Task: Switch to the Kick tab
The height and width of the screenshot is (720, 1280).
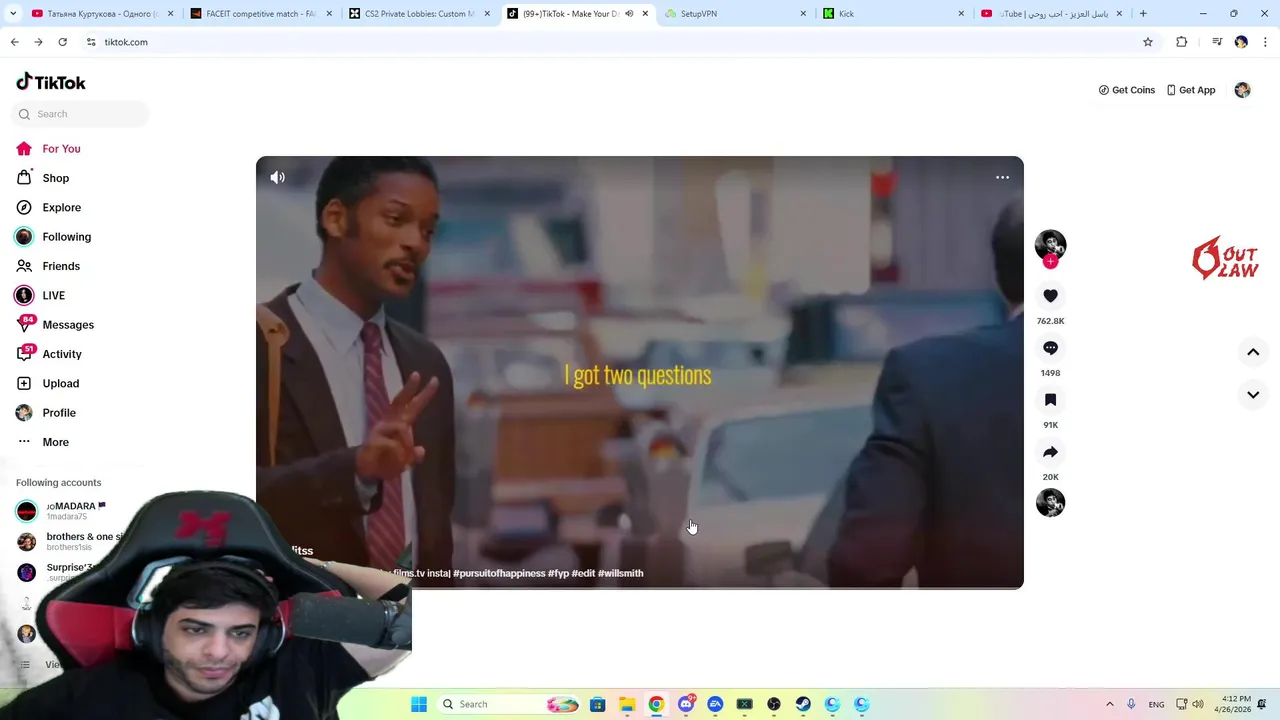Action: tap(892, 14)
